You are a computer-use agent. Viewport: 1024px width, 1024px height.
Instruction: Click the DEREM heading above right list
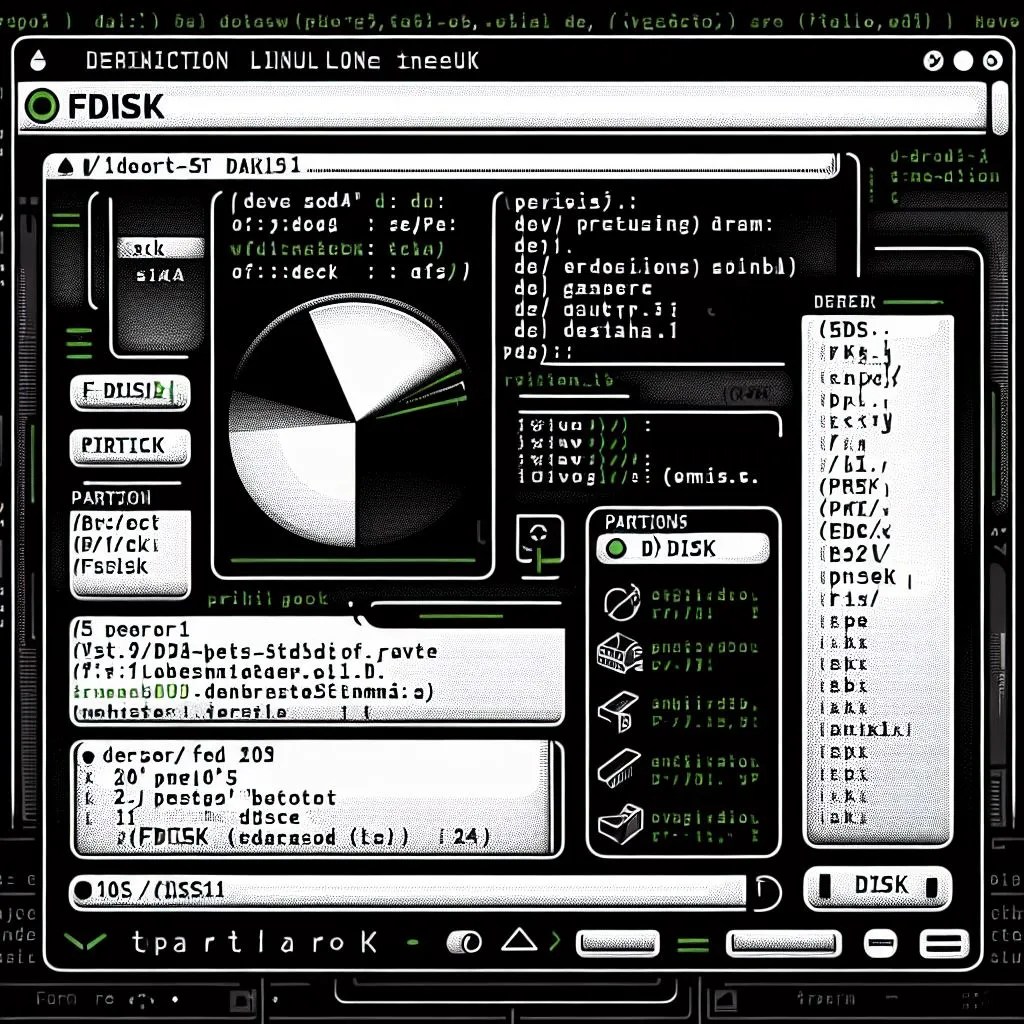pyautogui.click(x=844, y=302)
